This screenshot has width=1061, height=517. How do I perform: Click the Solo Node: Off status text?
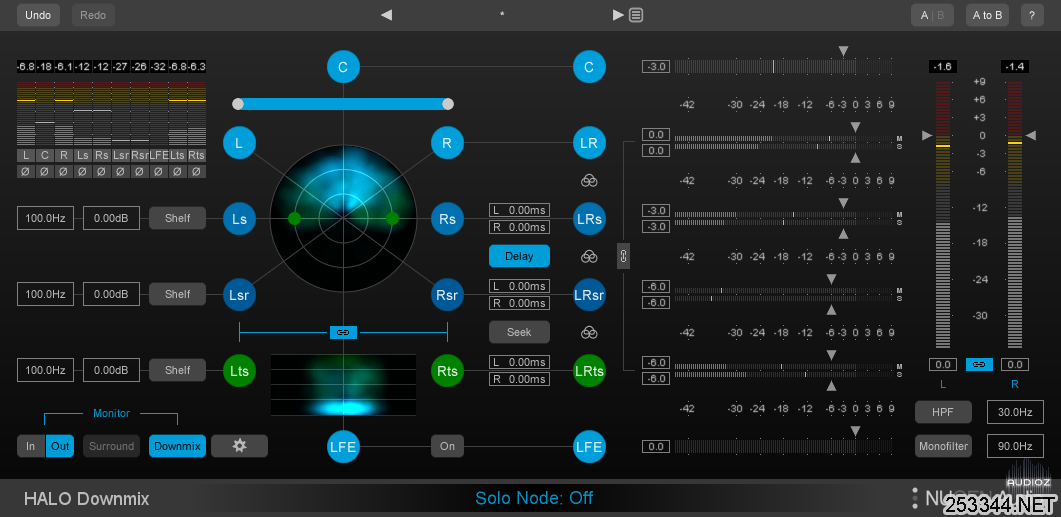(534, 498)
